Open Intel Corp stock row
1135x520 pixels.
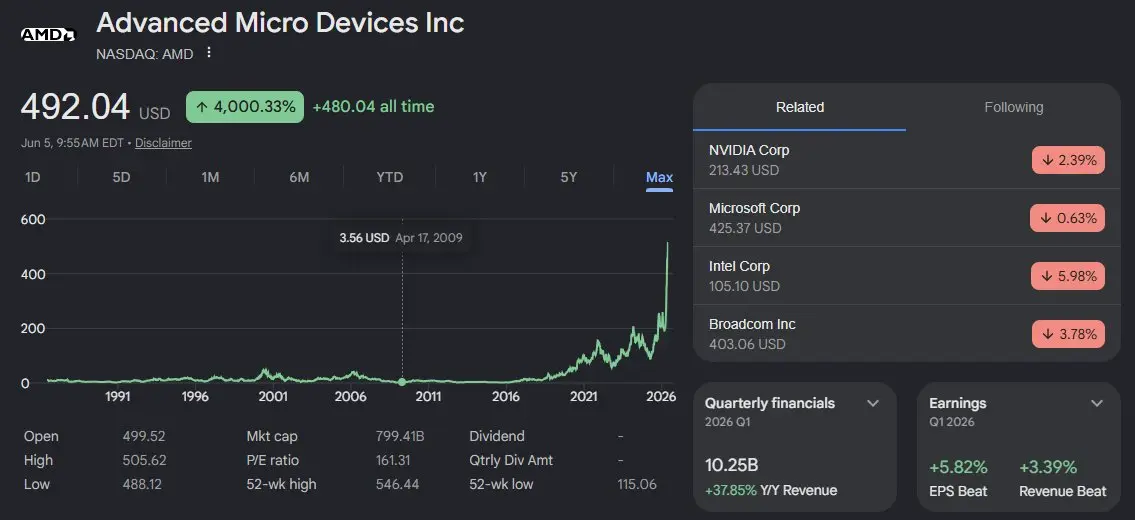906,276
